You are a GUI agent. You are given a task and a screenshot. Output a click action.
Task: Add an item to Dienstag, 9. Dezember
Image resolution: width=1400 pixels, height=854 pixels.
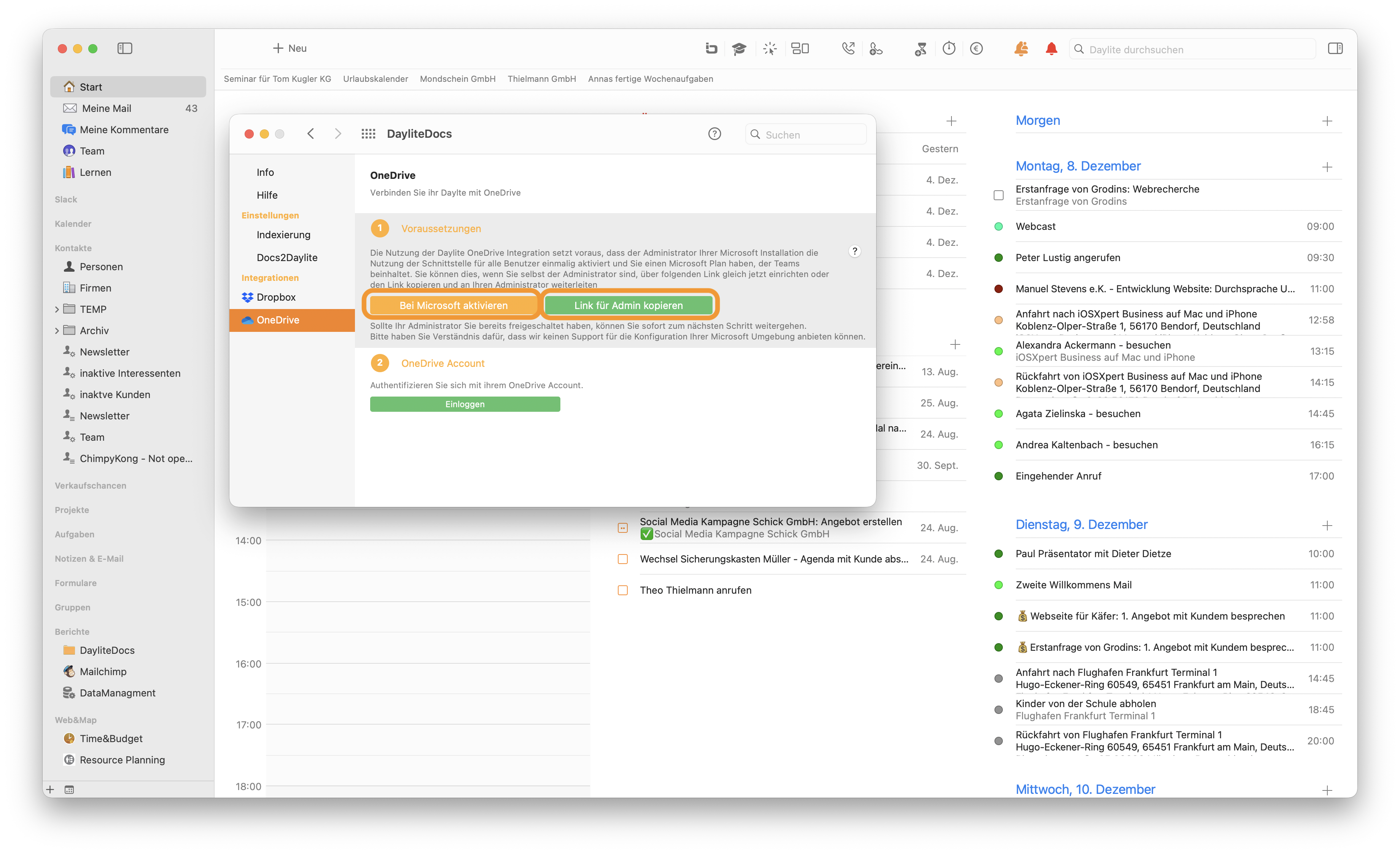click(x=1327, y=526)
